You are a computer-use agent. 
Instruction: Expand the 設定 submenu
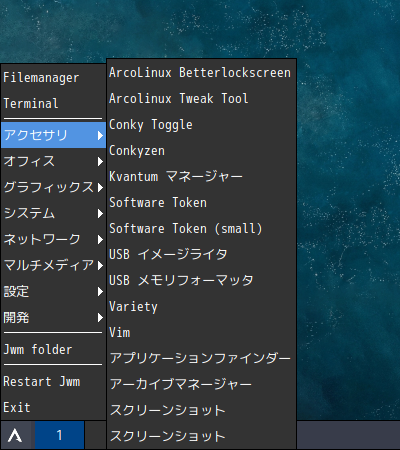(x=53, y=291)
